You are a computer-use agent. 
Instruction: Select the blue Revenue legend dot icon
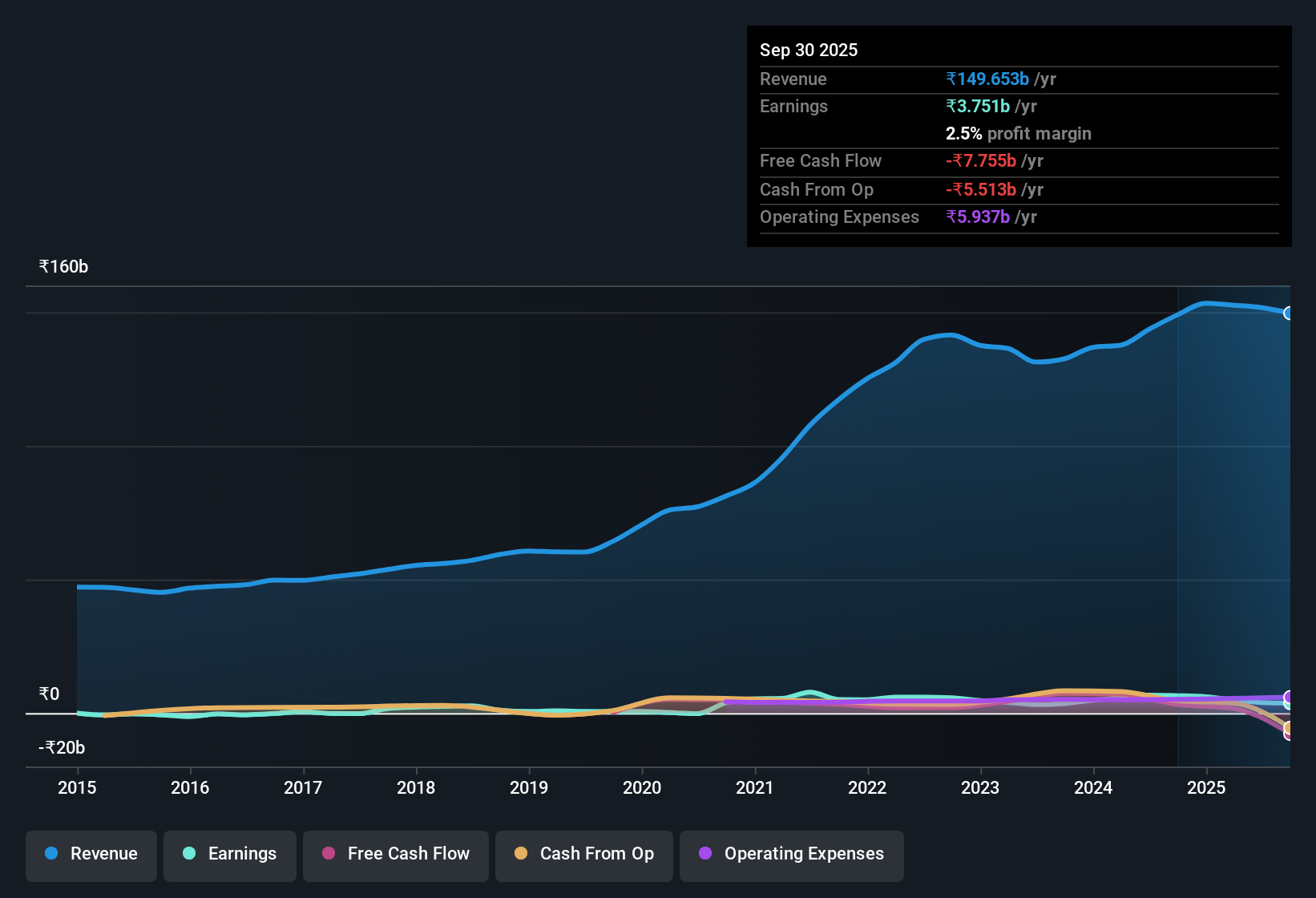coord(51,853)
